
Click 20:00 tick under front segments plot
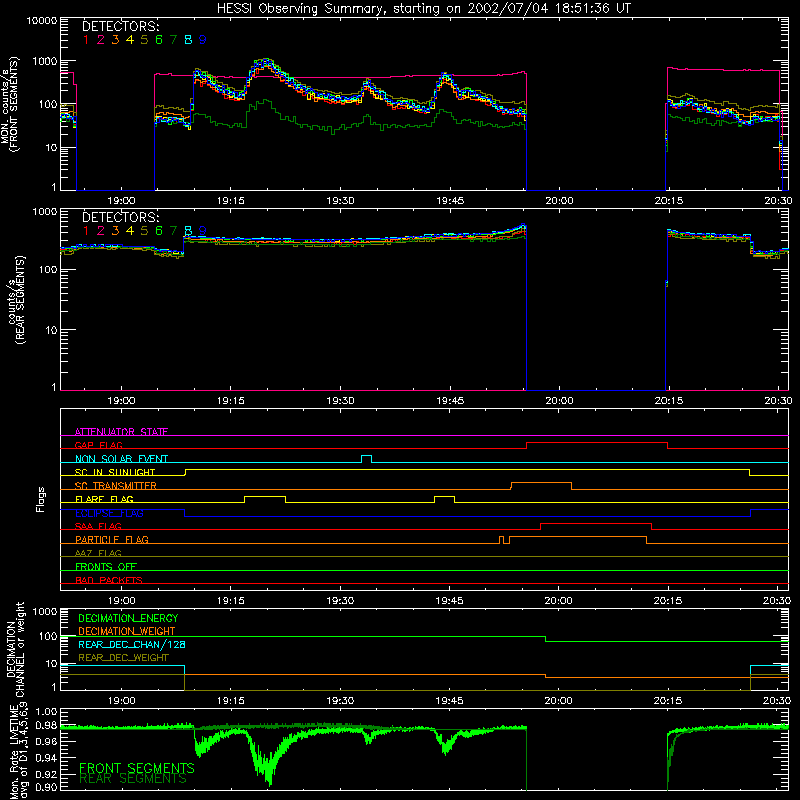pyautogui.click(x=559, y=201)
